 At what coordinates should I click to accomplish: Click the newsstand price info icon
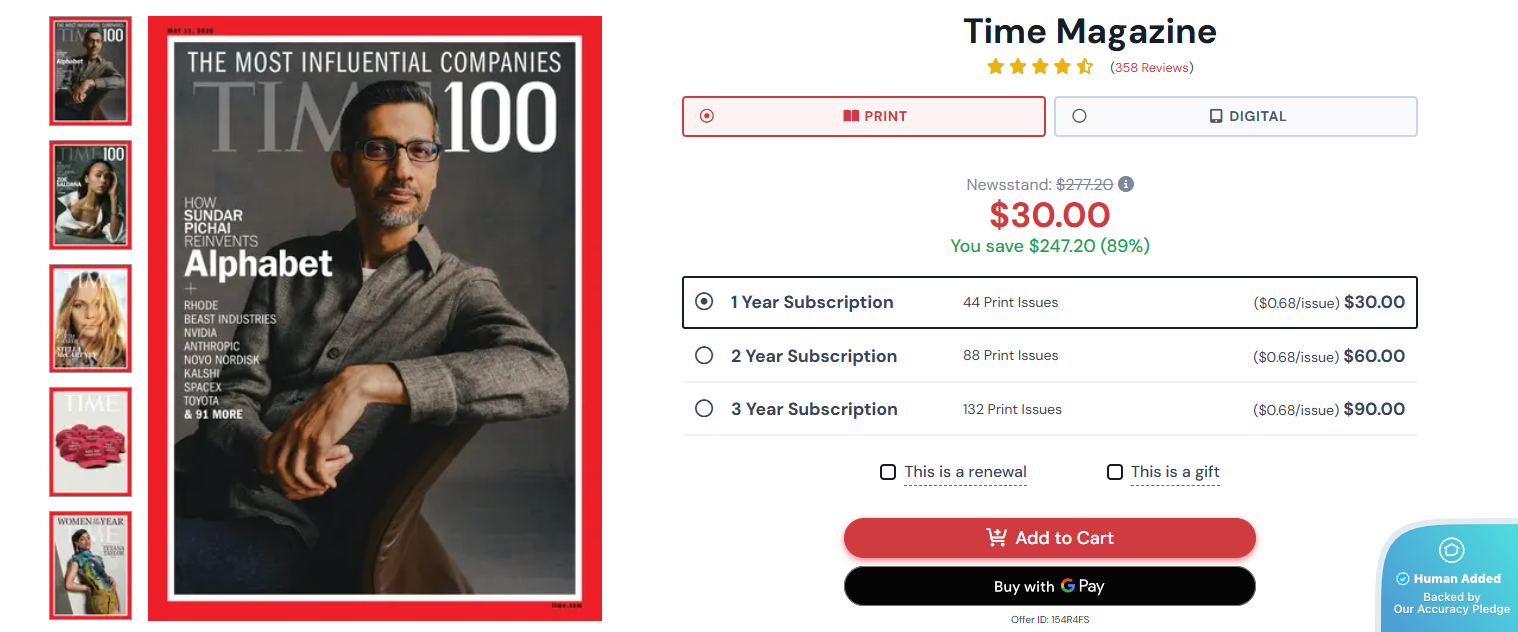[1126, 184]
